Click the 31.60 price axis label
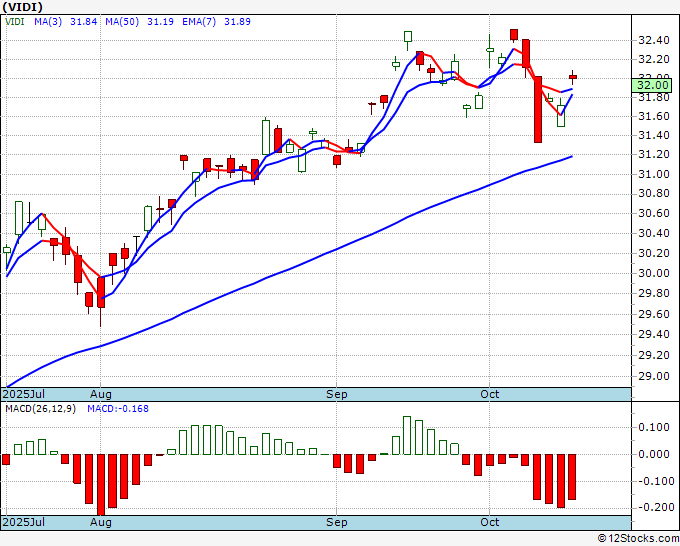The width and height of the screenshot is (680, 546). point(654,116)
